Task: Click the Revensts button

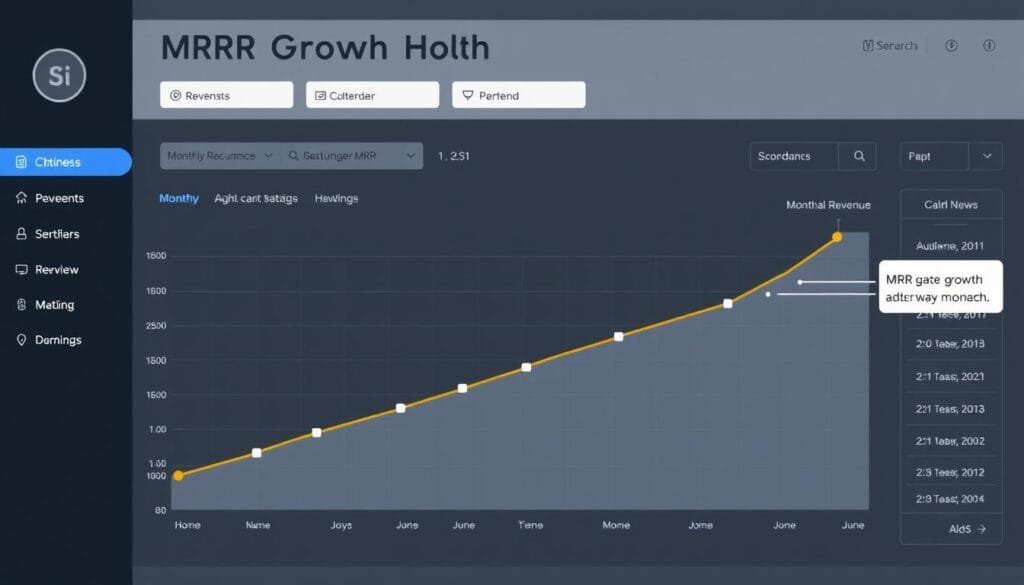Action: click(x=226, y=95)
